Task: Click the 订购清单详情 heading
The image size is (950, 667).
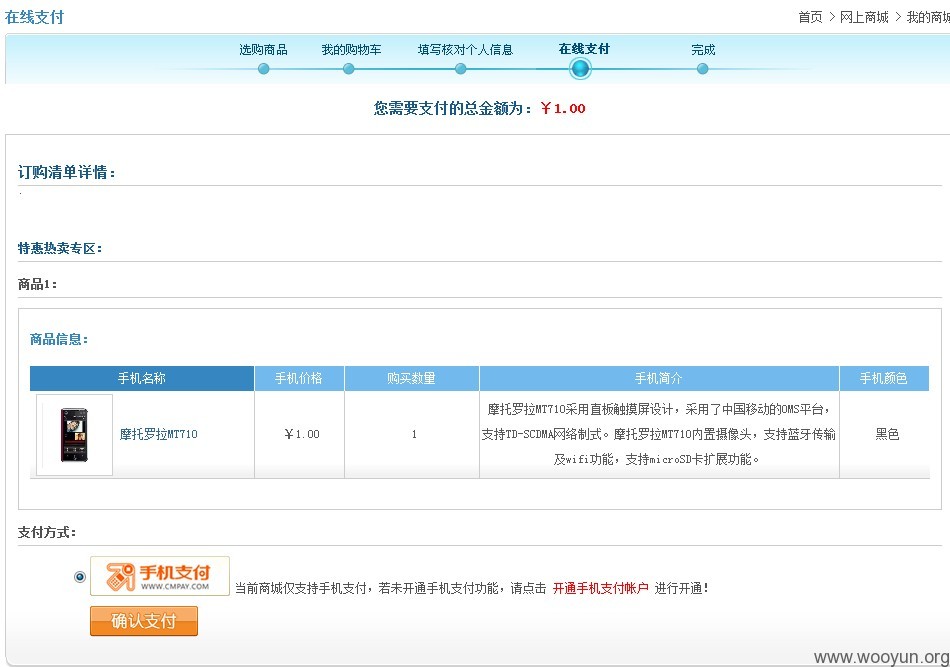Action: coord(67,173)
